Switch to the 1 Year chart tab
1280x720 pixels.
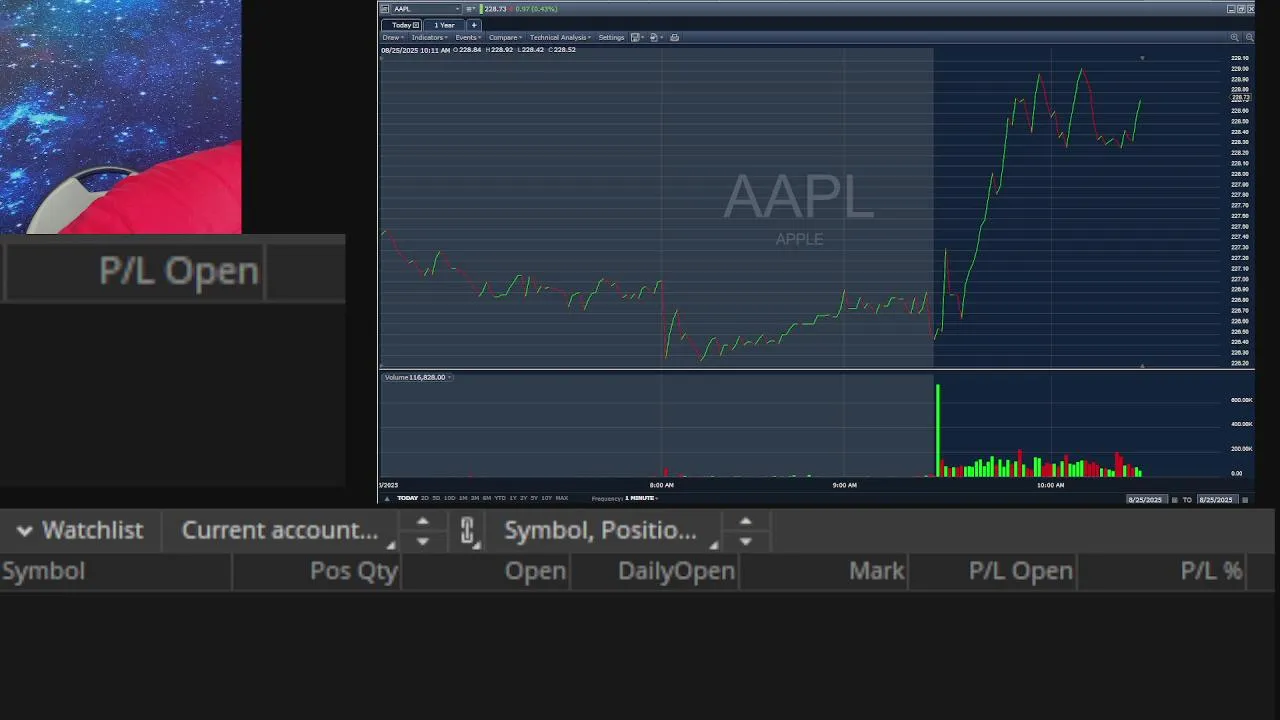[x=444, y=25]
